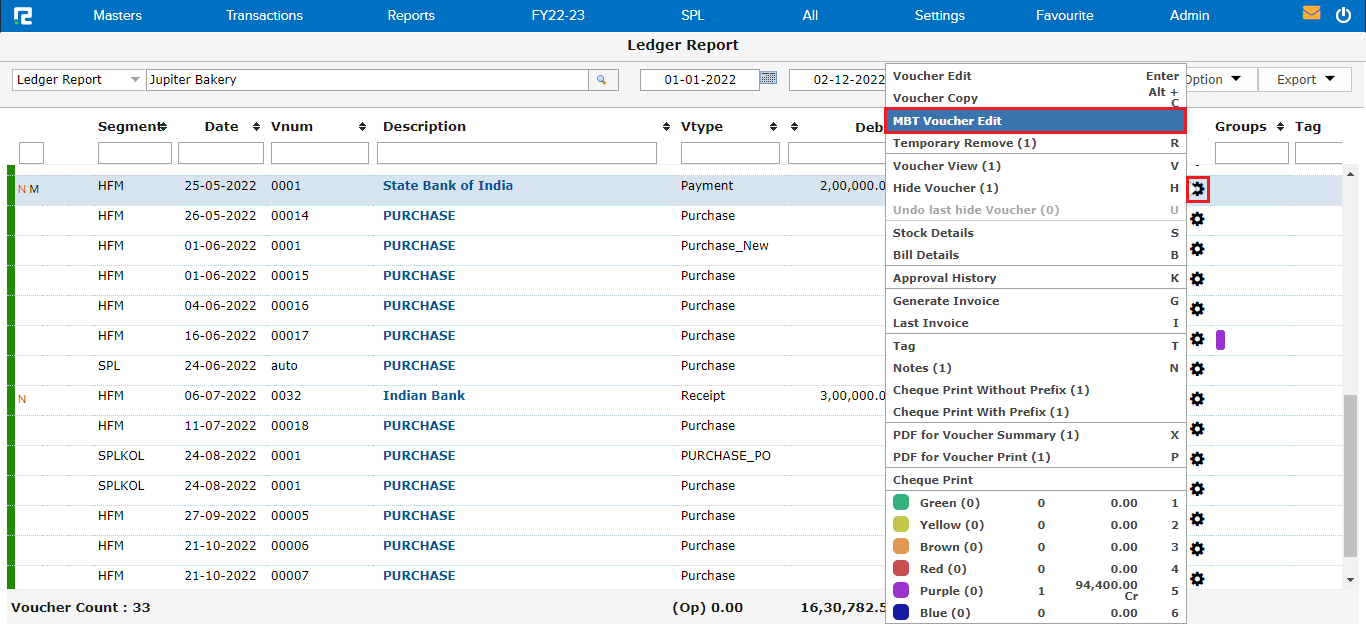The width and height of the screenshot is (1366, 625).
Task: Open gear menu for voucher 00014 row
Action: coord(1197,219)
